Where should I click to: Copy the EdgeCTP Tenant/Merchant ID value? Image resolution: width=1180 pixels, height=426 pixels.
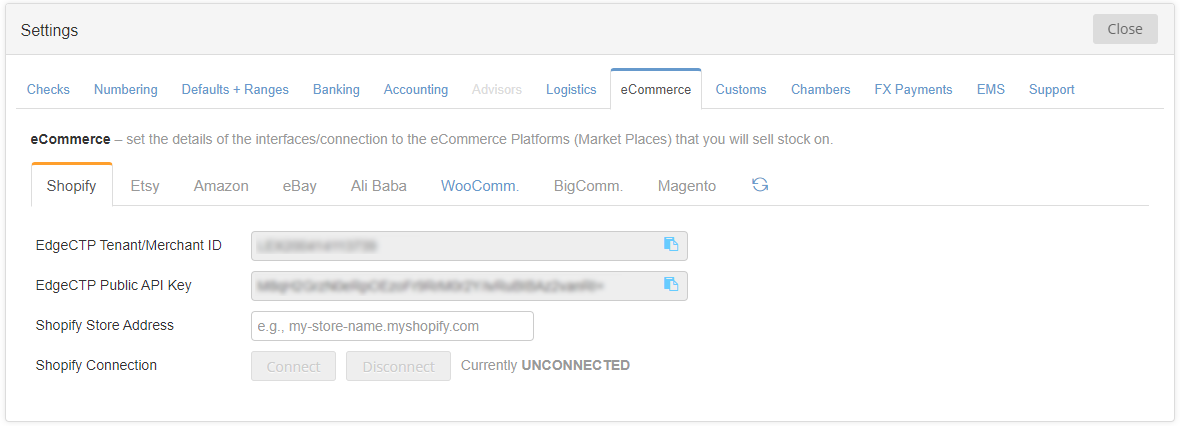click(671, 244)
